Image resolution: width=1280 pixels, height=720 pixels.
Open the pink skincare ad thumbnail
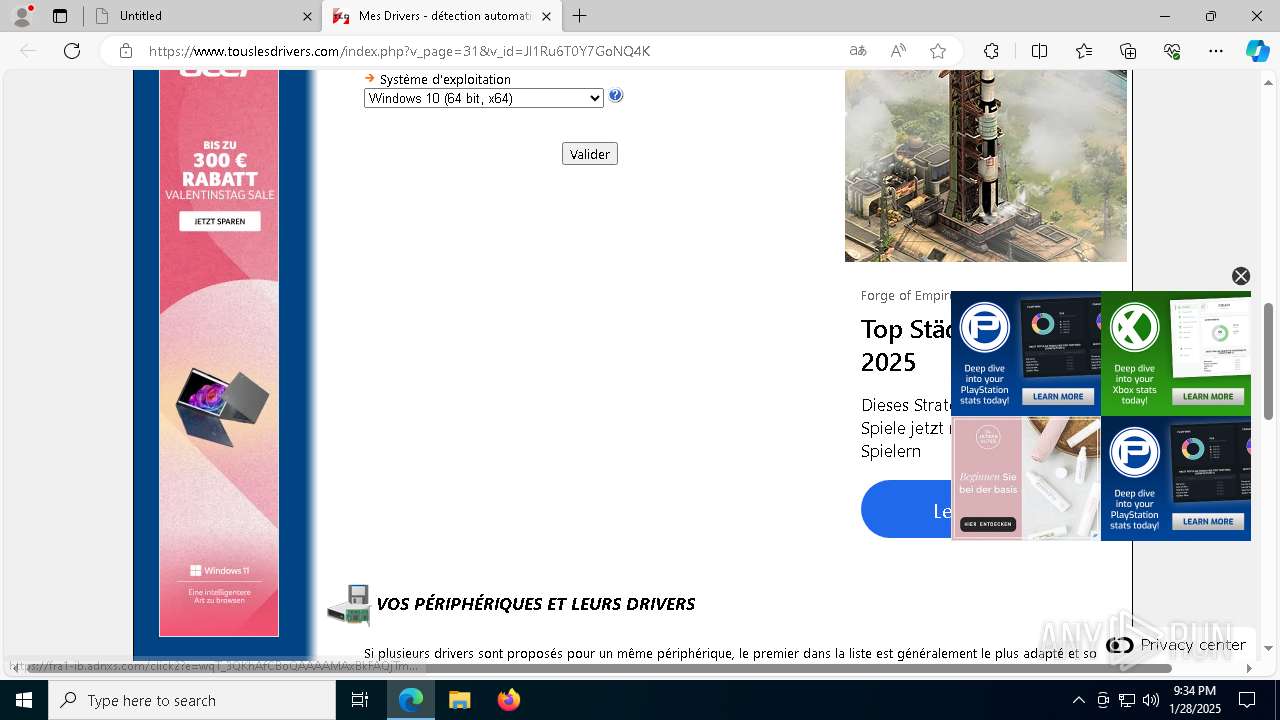coord(1026,479)
